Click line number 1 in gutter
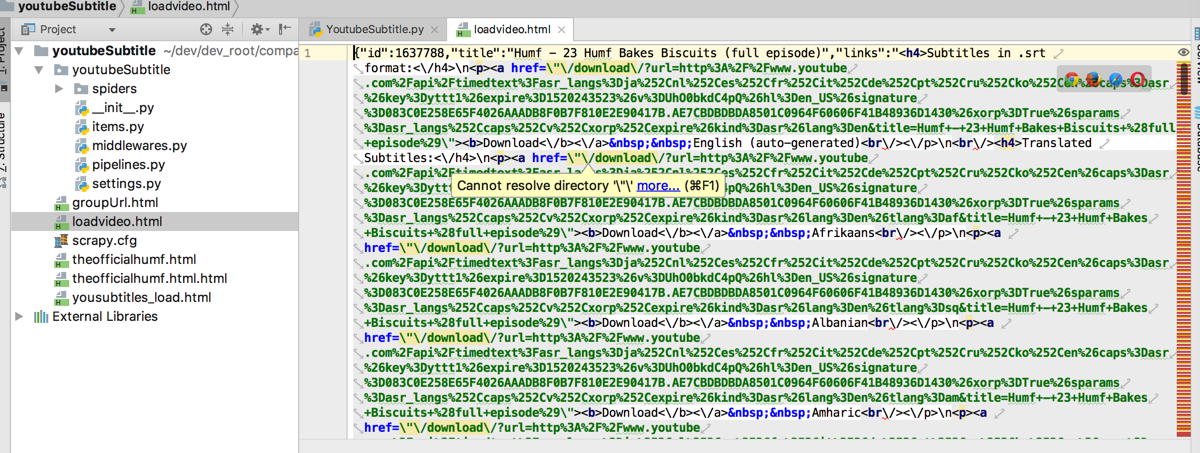Screen dimensions: 1200x453 pos(308,53)
